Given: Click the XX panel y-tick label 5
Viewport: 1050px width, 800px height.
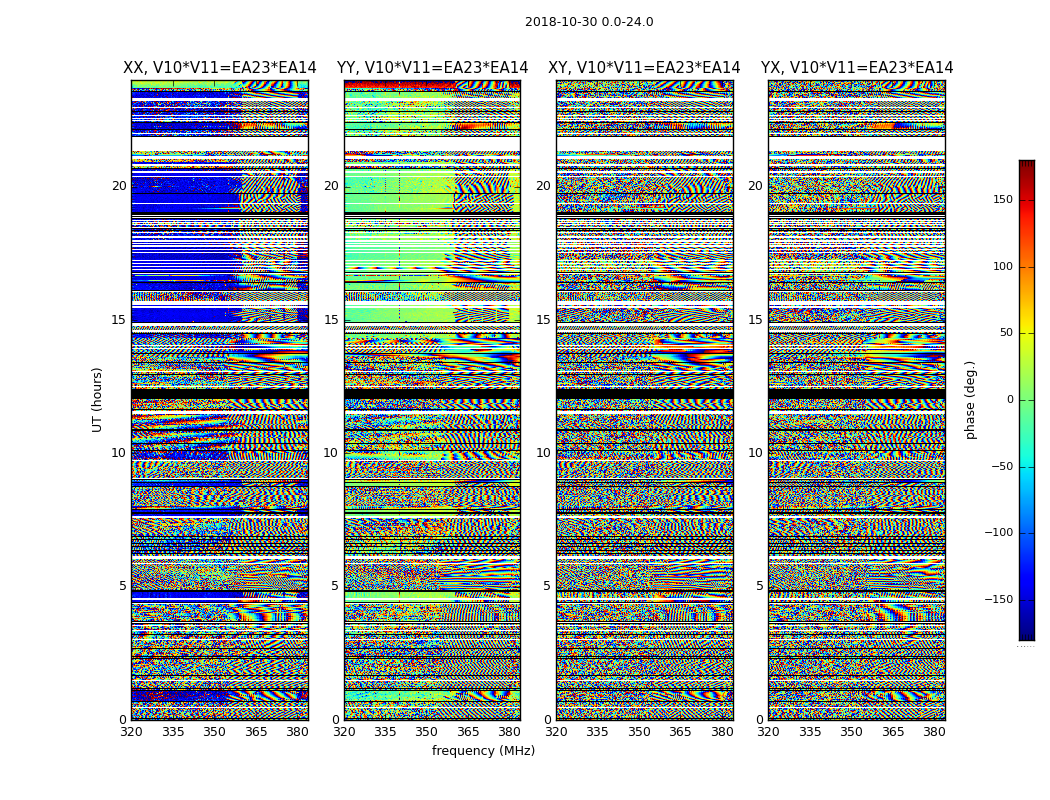Looking at the screenshot, I should pos(123,586).
